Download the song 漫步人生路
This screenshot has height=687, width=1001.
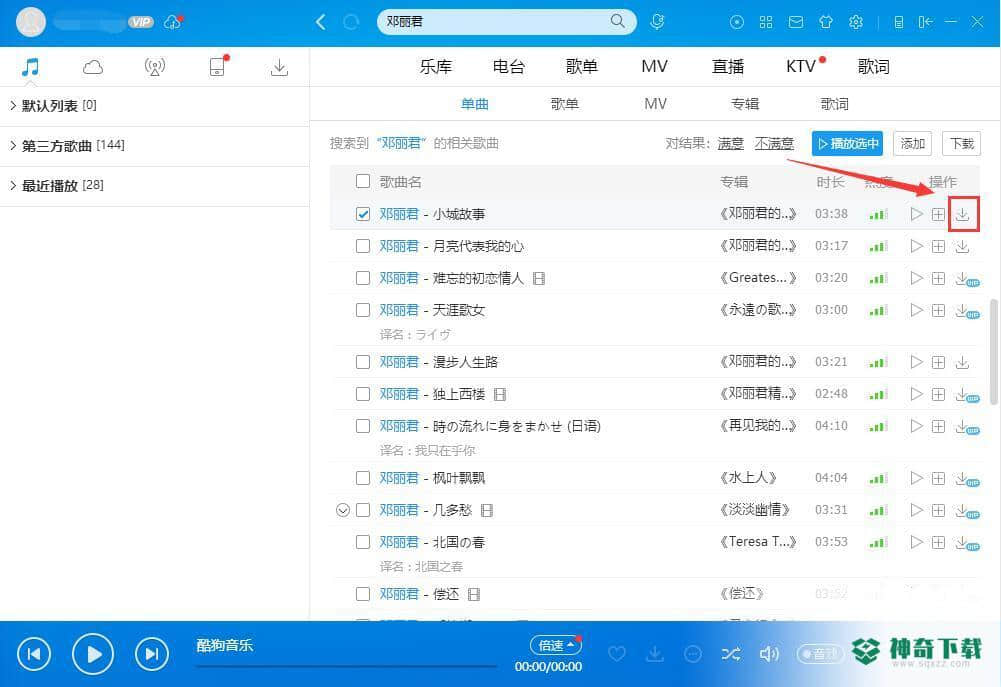pos(962,362)
